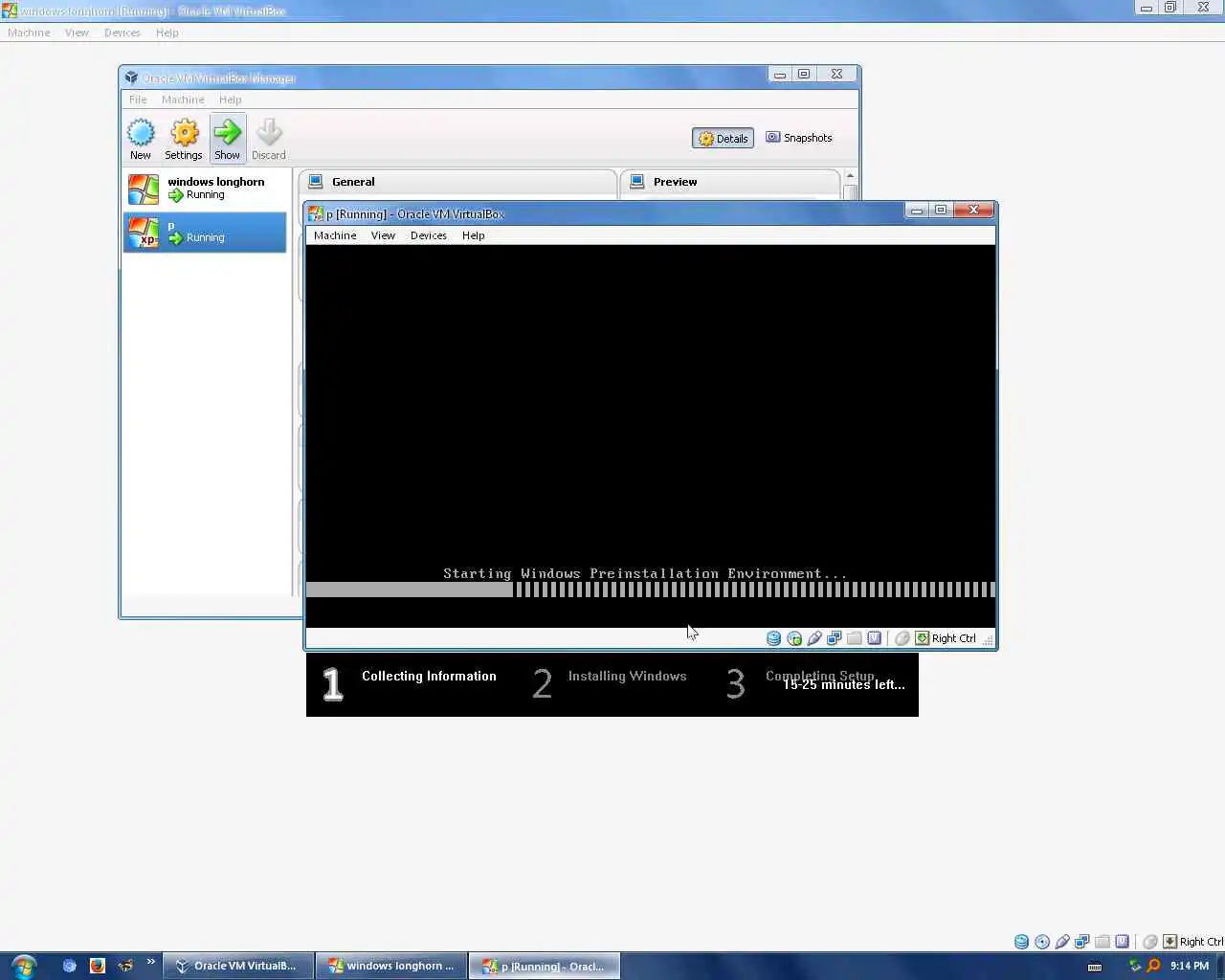Launch Firefox from quick launch bar
1225x980 pixels.
pyautogui.click(x=97, y=966)
